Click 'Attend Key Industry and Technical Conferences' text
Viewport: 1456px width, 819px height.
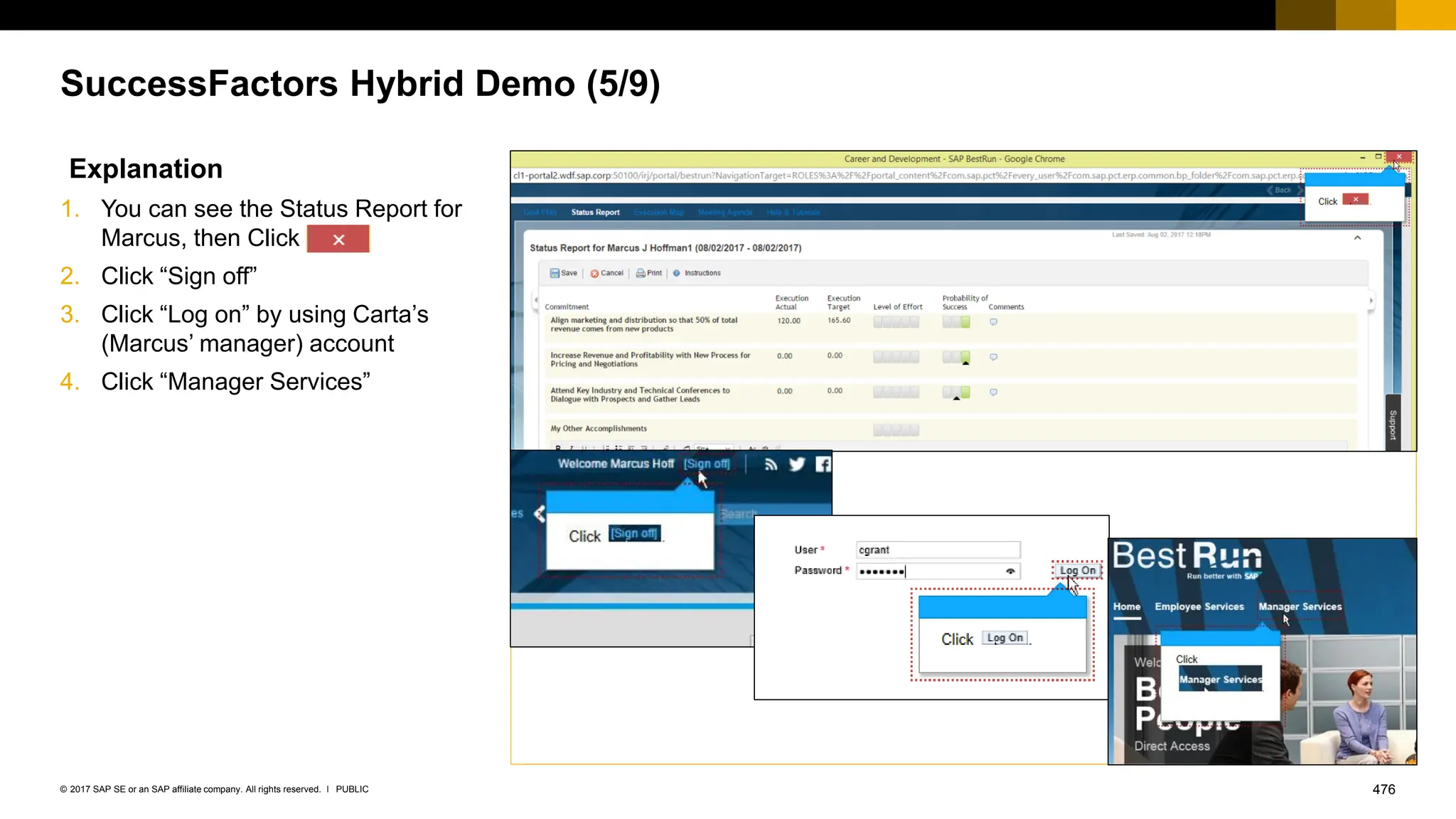pos(640,395)
